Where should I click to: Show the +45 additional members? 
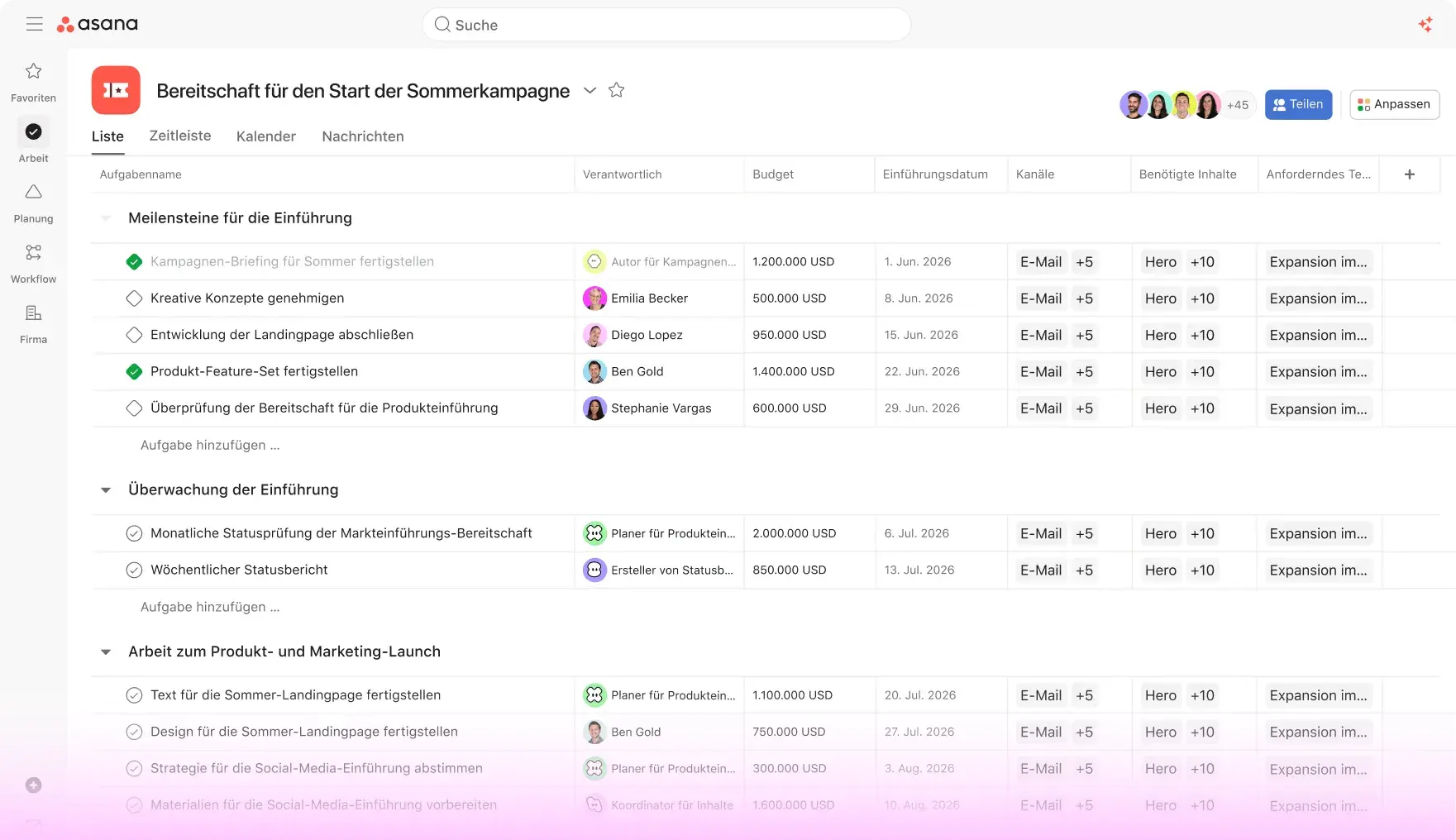coord(1238,105)
